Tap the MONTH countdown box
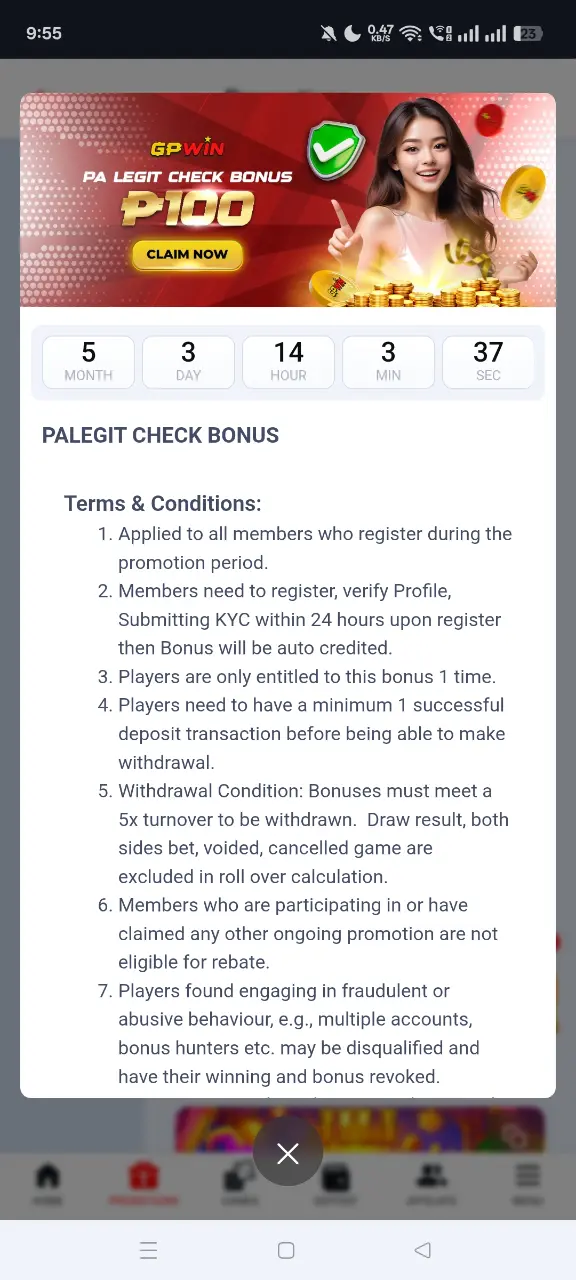Image resolution: width=576 pixels, height=1280 pixels. click(88, 361)
